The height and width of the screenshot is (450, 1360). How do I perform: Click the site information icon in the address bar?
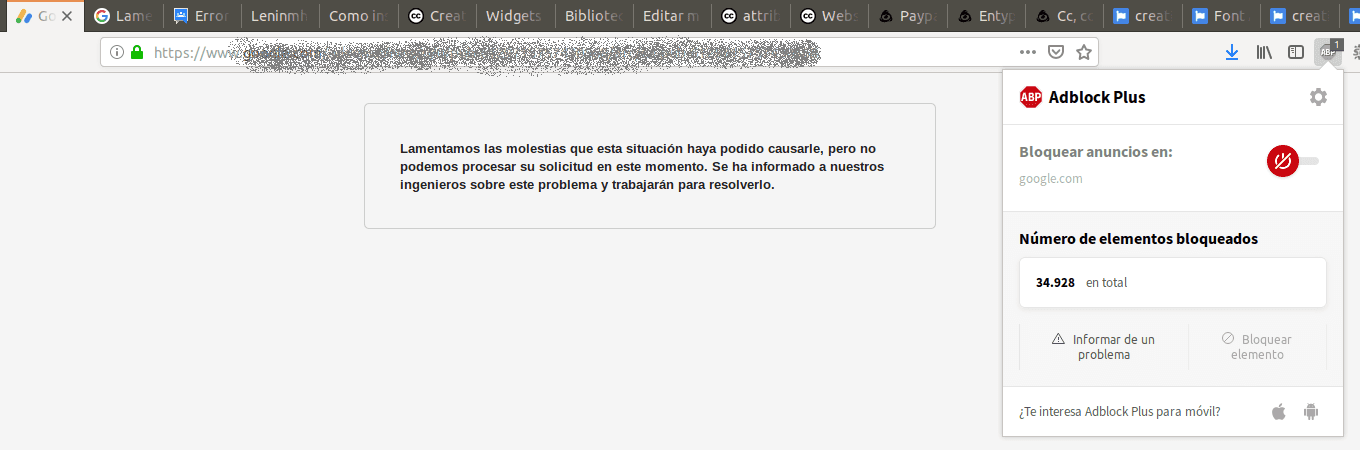pyautogui.click(x=117, y=52)
